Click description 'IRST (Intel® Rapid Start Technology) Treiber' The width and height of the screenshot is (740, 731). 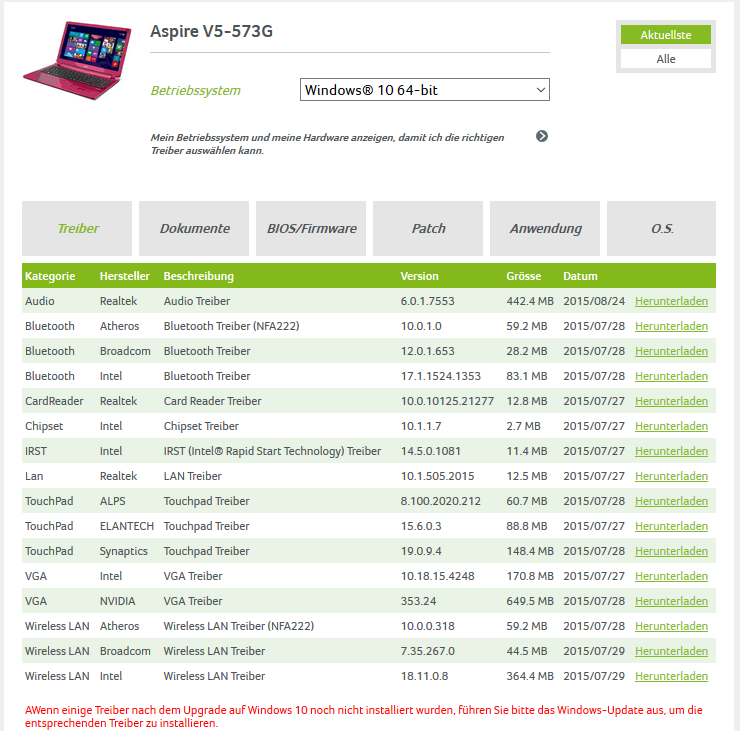click(x=272, y=451)
